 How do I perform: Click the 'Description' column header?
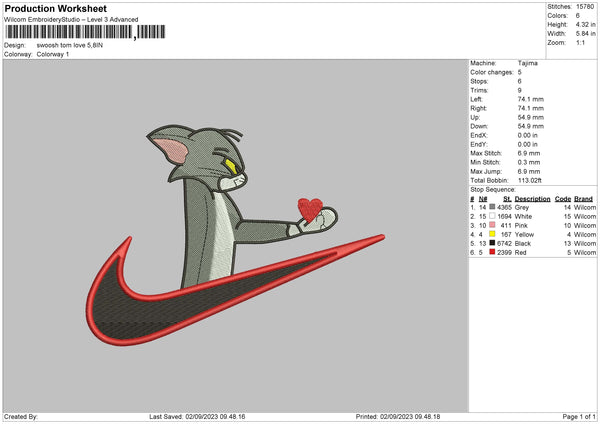[532, 199]
